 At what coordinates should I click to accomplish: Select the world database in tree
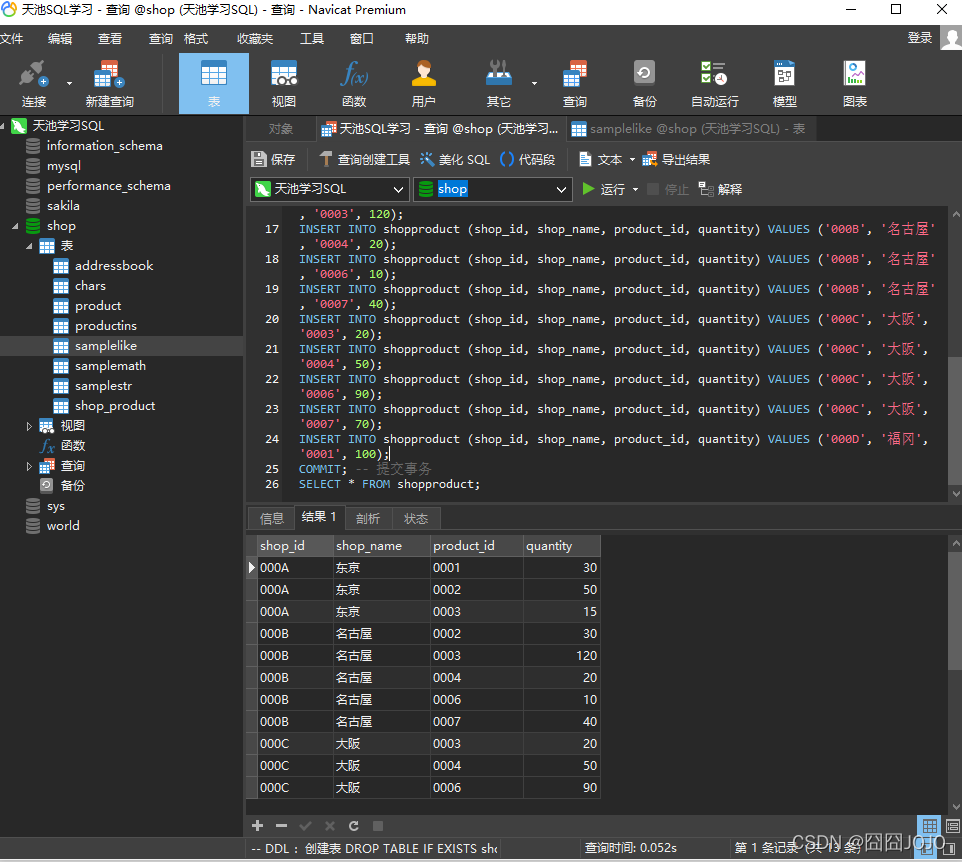pyautogui.click(x=63, y=526)
